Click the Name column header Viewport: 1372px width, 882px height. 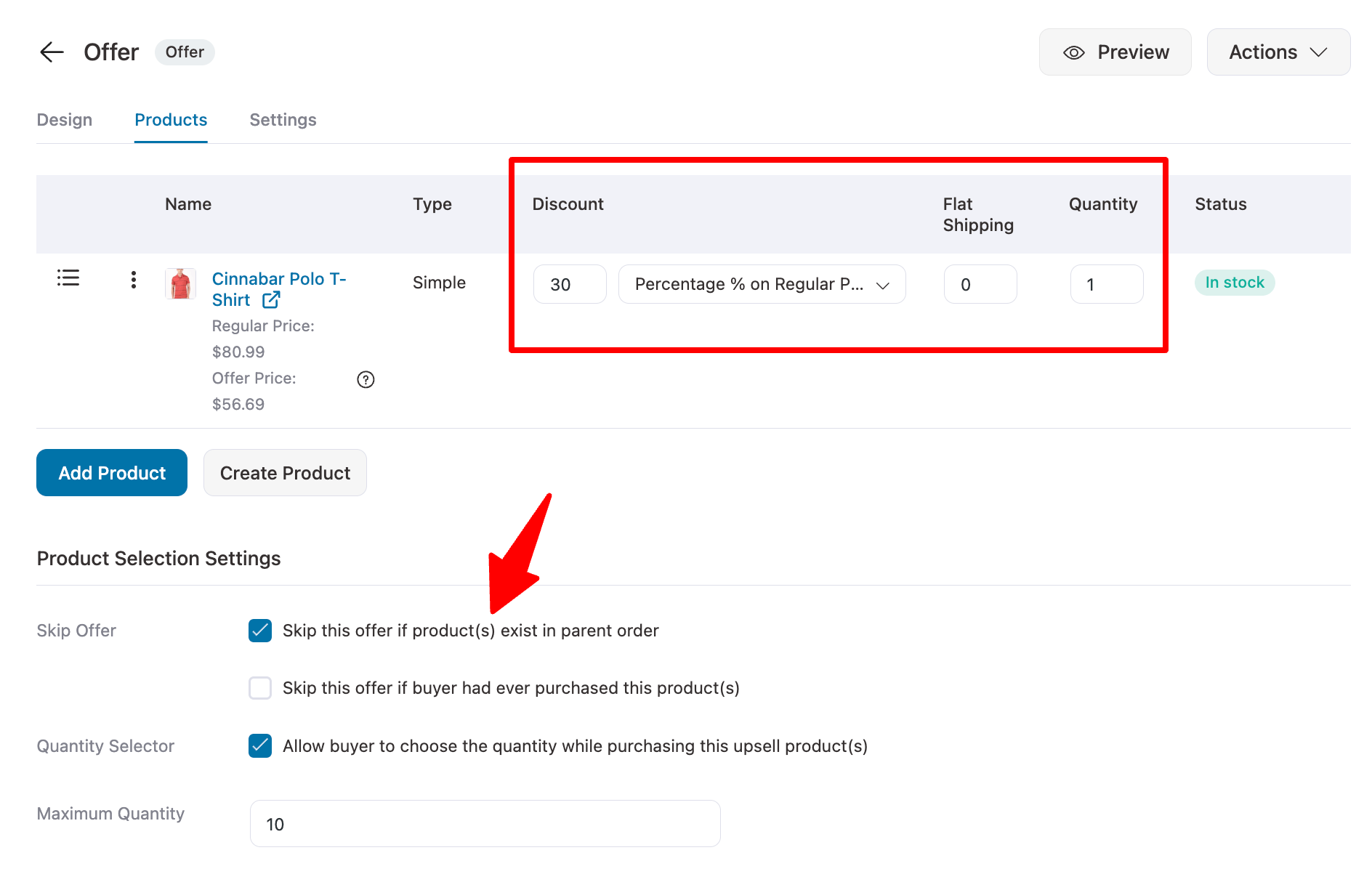(188, 204)
